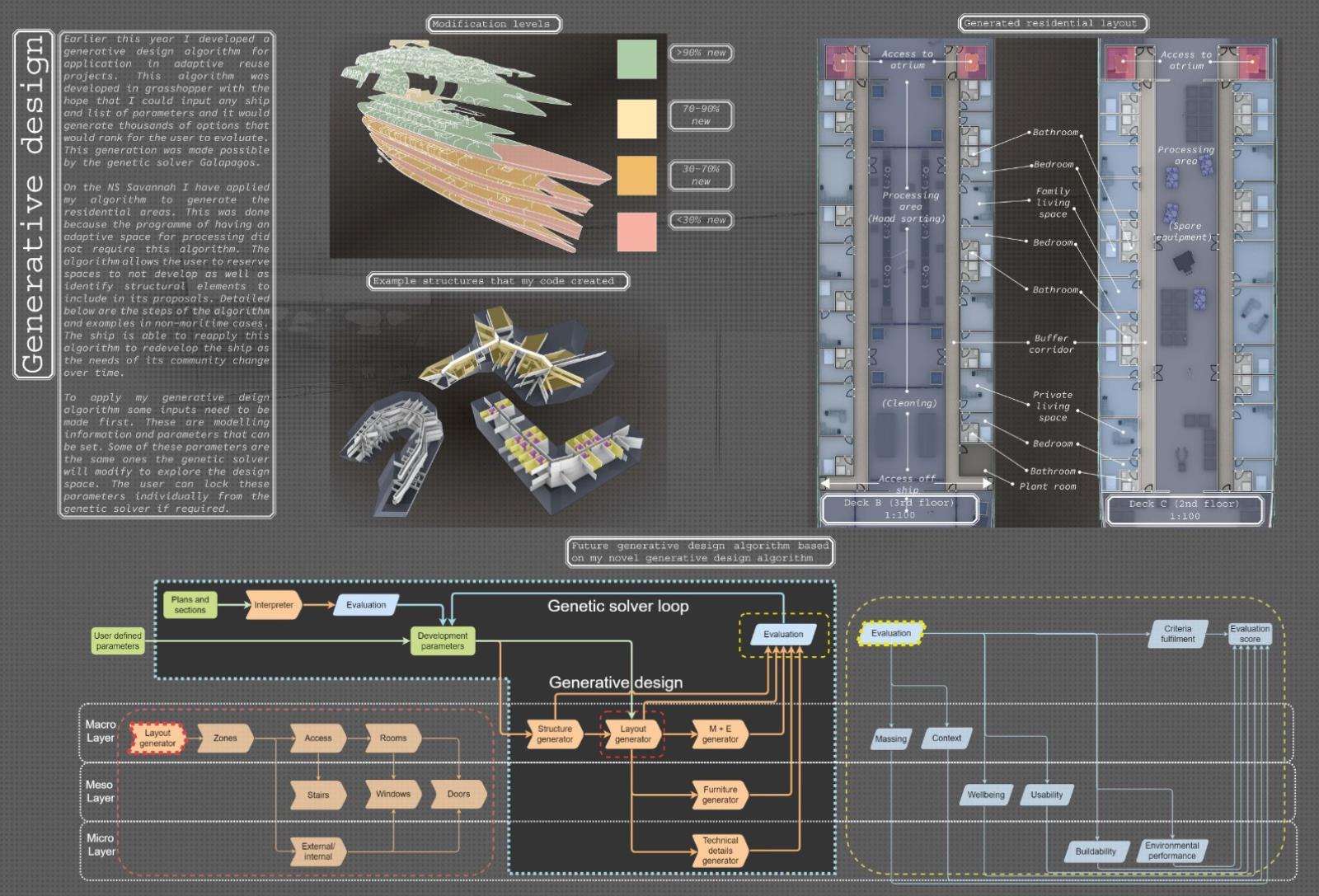Screen dimensions: 1319x896
Task: Click the Deck B (3rd floor) label
Action: point(899,509)
